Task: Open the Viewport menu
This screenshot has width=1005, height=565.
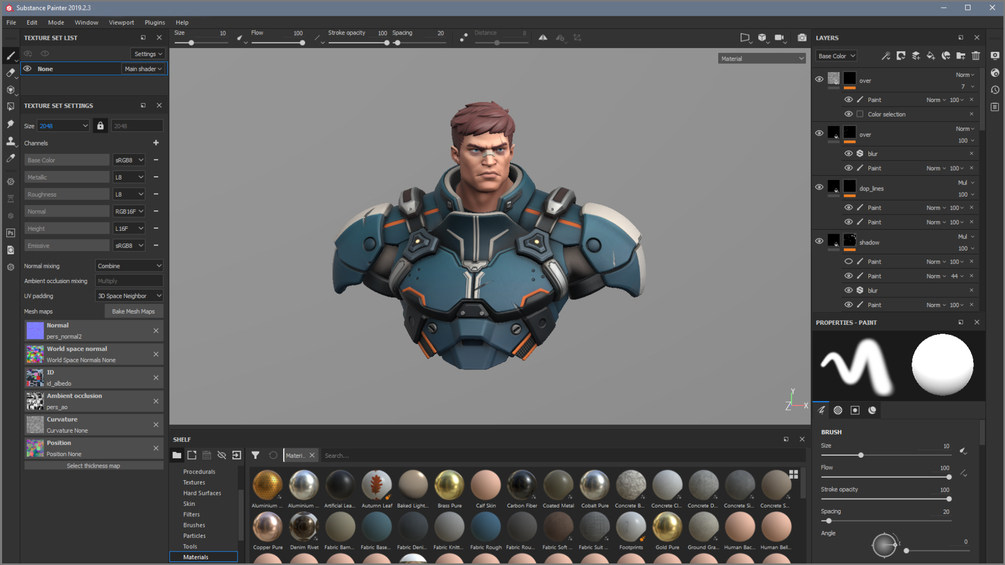Action: [x=121, y=22]
